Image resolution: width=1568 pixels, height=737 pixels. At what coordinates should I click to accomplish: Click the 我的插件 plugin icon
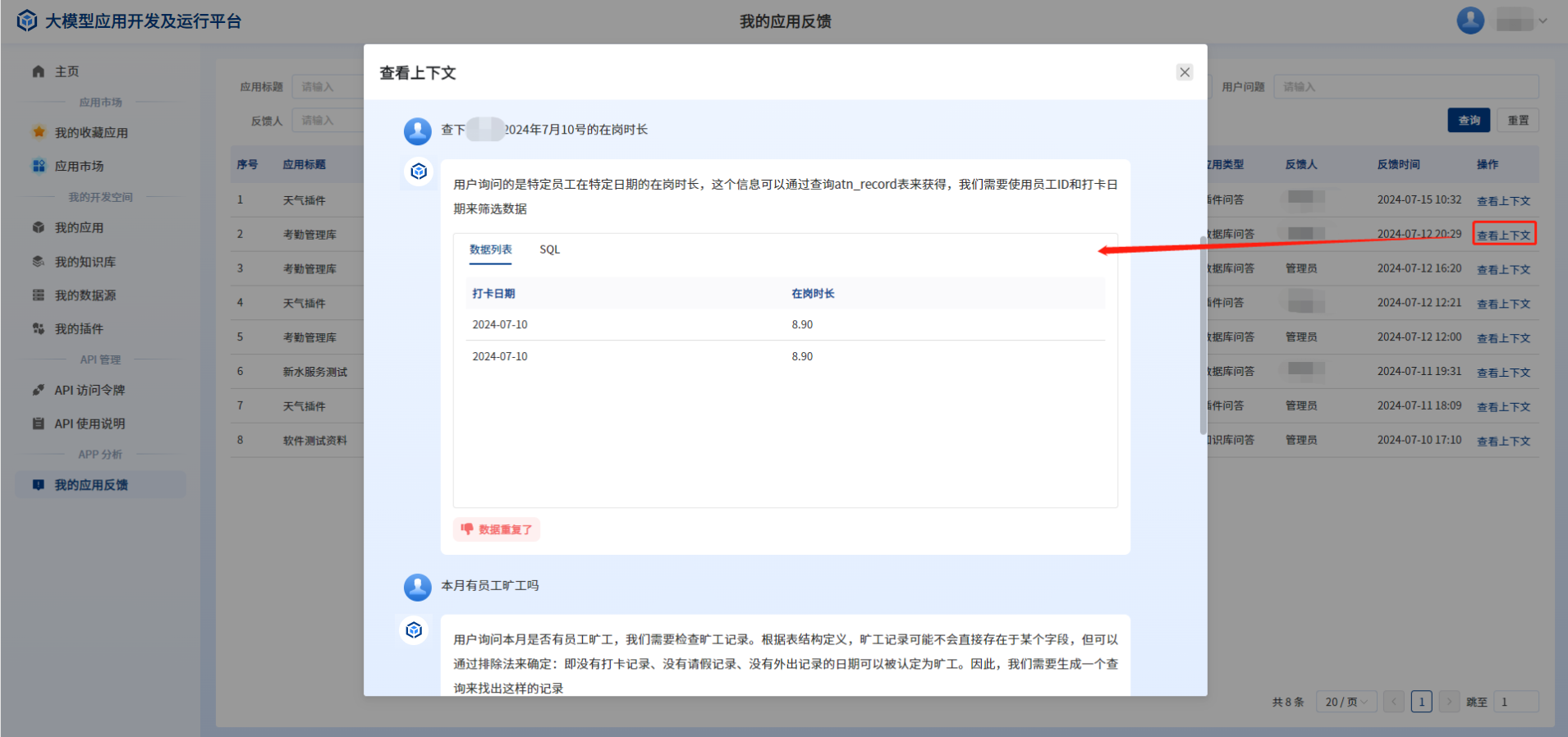[x=39, y=328]
